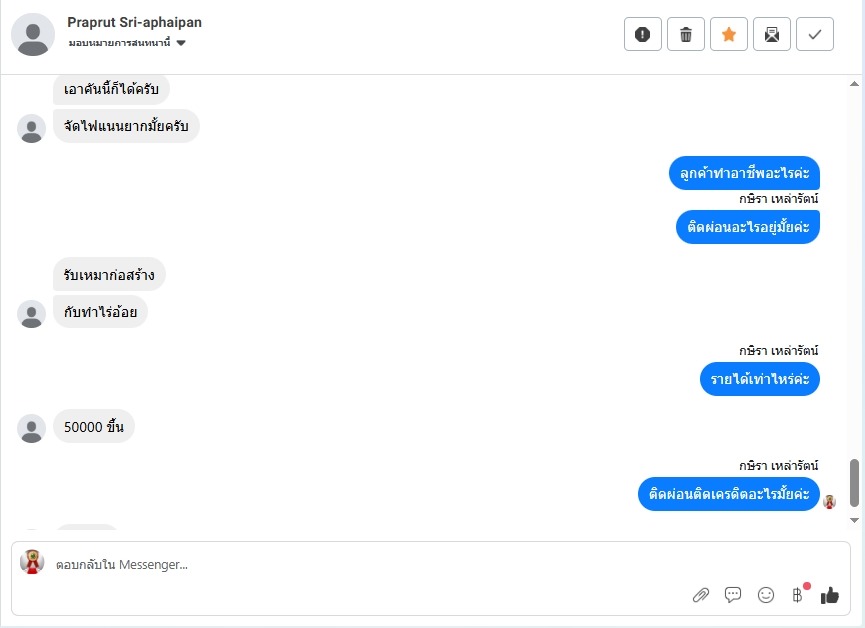Click the scrollbar up arrow
Image resolution: width=865 pixels, height=628 pixels.
click(854, 84)
